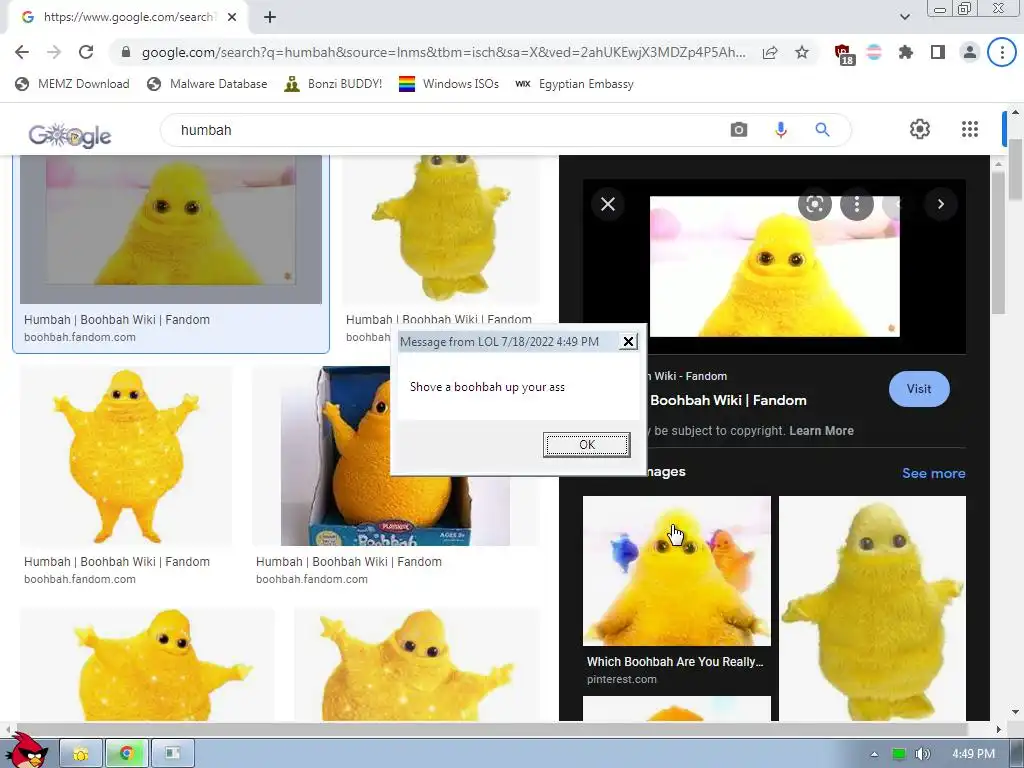
Task: Click OK in the message dialog
Action: tap(586, 445)
